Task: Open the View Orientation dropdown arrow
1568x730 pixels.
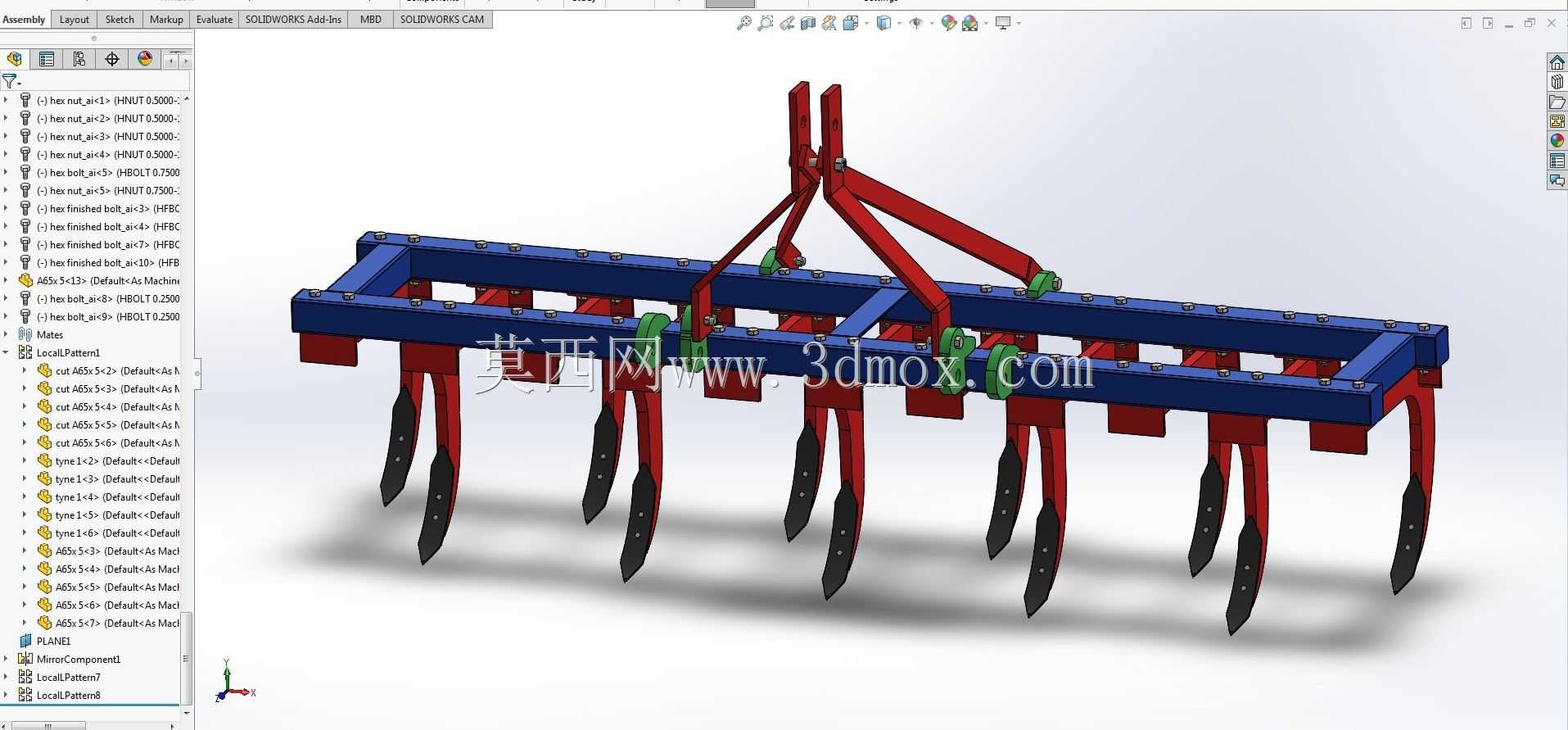Action: 865,23
